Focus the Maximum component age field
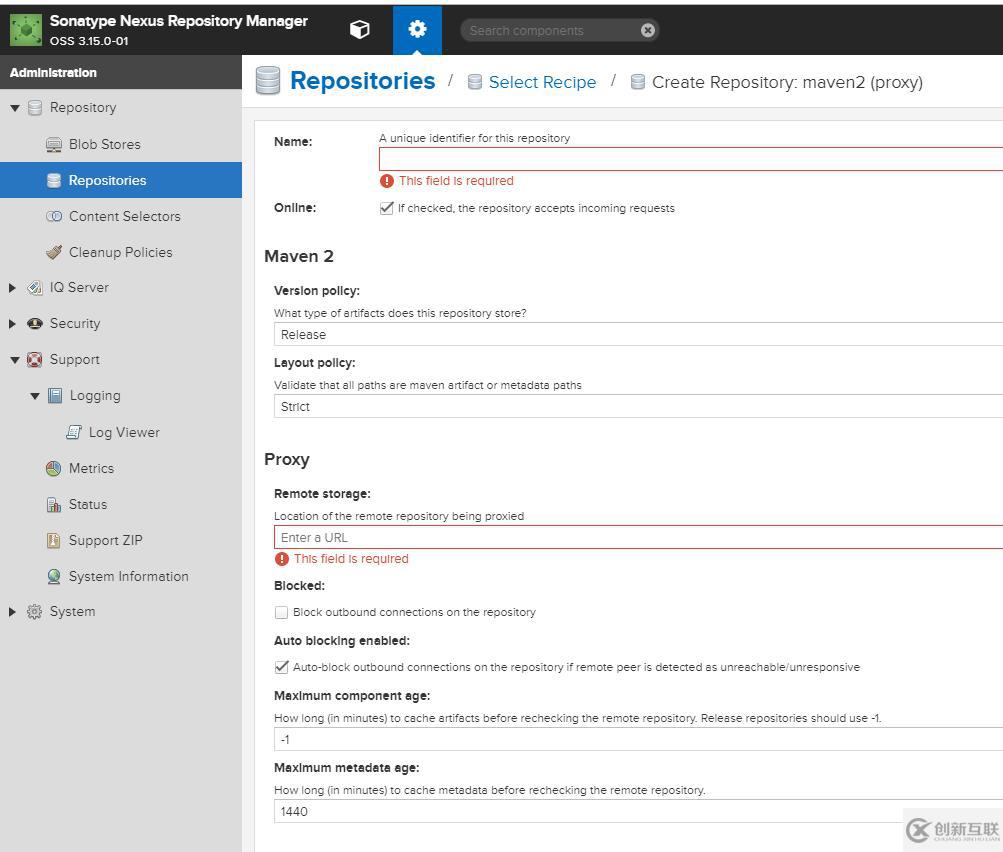Image resolution: width=1003 pixels, height=852 pixels. pos(638,739)
